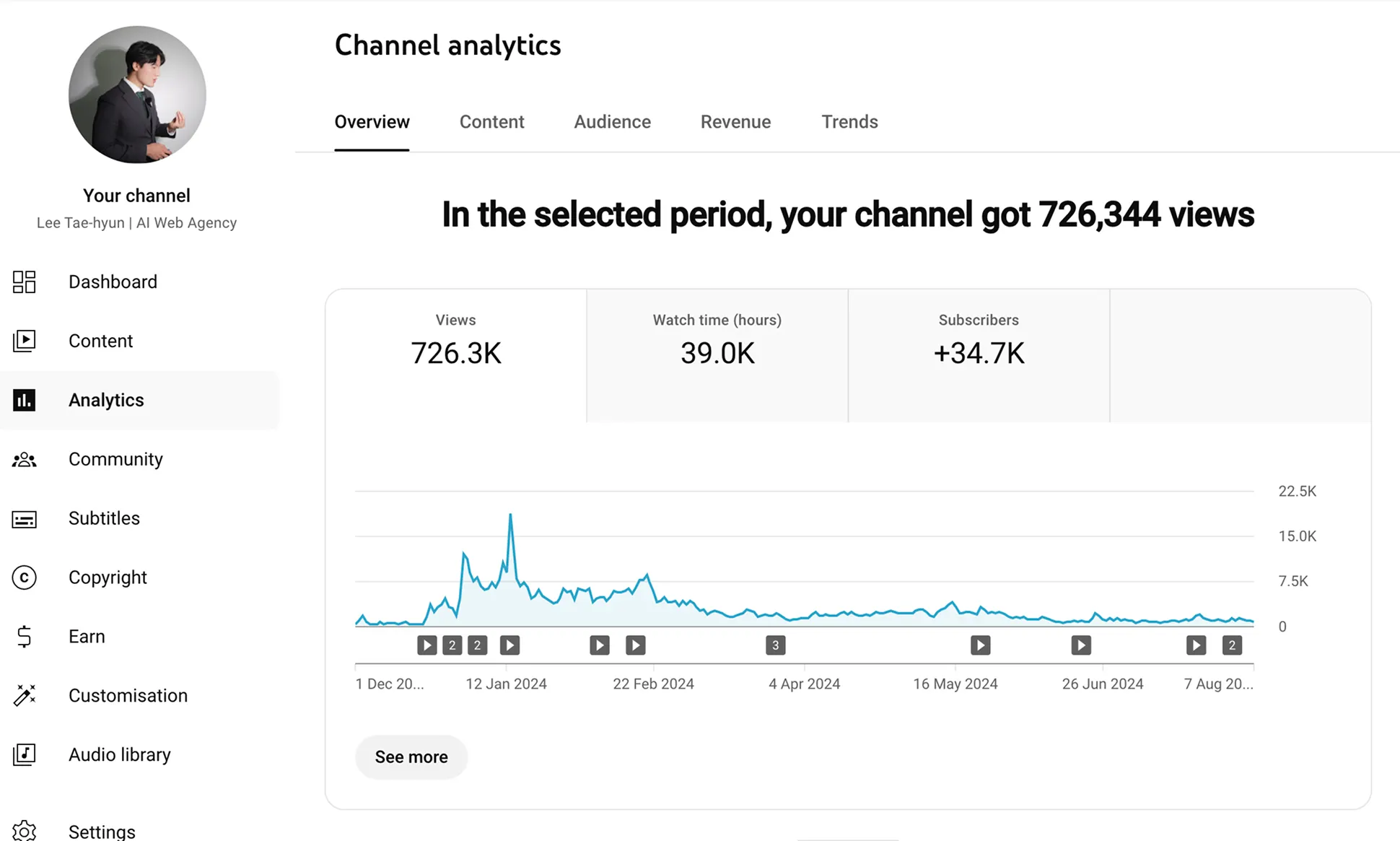The width and height of the screenshot is (1400, 841).
Task: Open Customisation magic-wand icon
Action: click(24, 695)
